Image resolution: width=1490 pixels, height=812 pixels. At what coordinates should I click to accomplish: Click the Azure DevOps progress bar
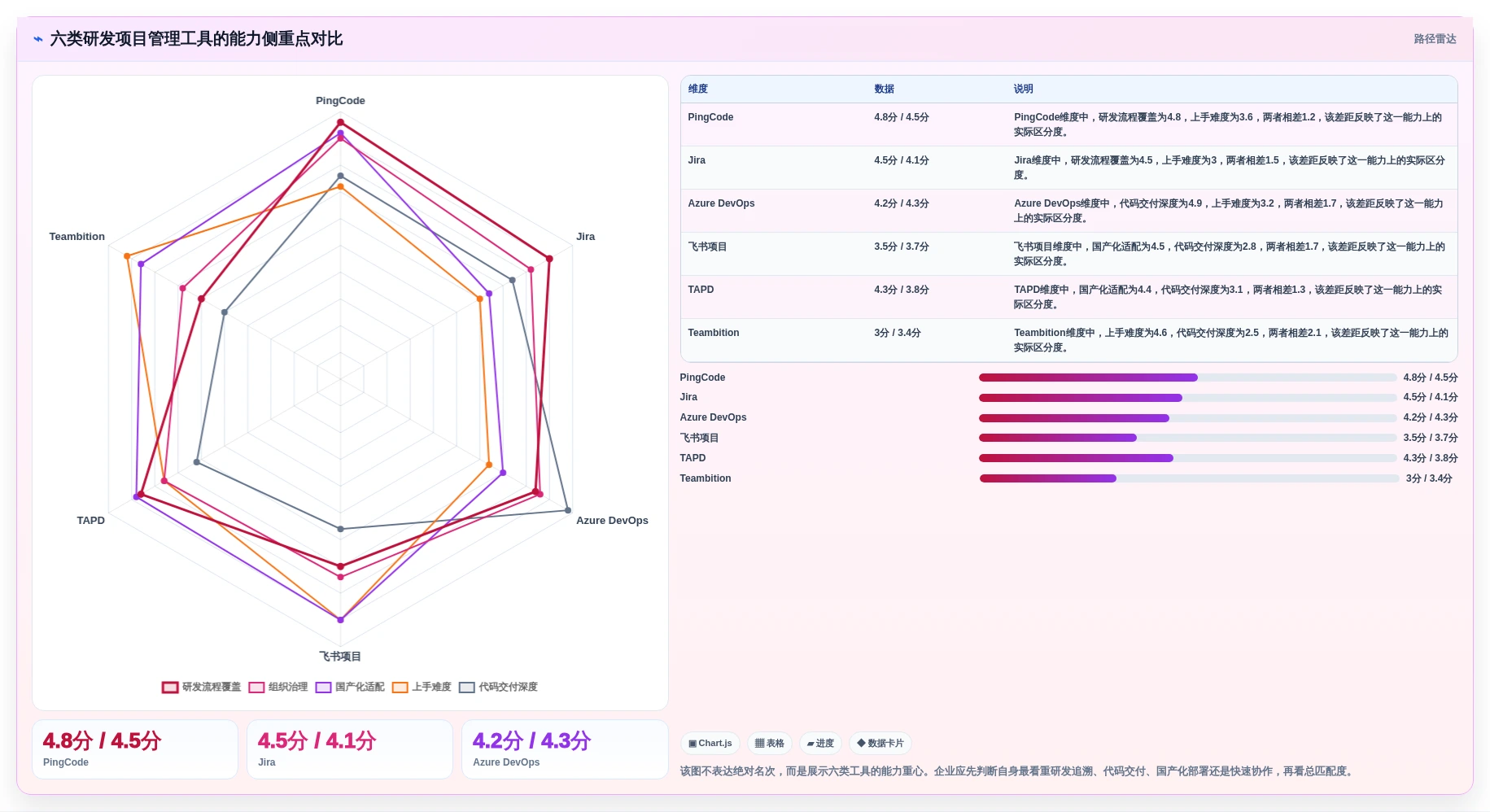click(x=1187, y=418)
